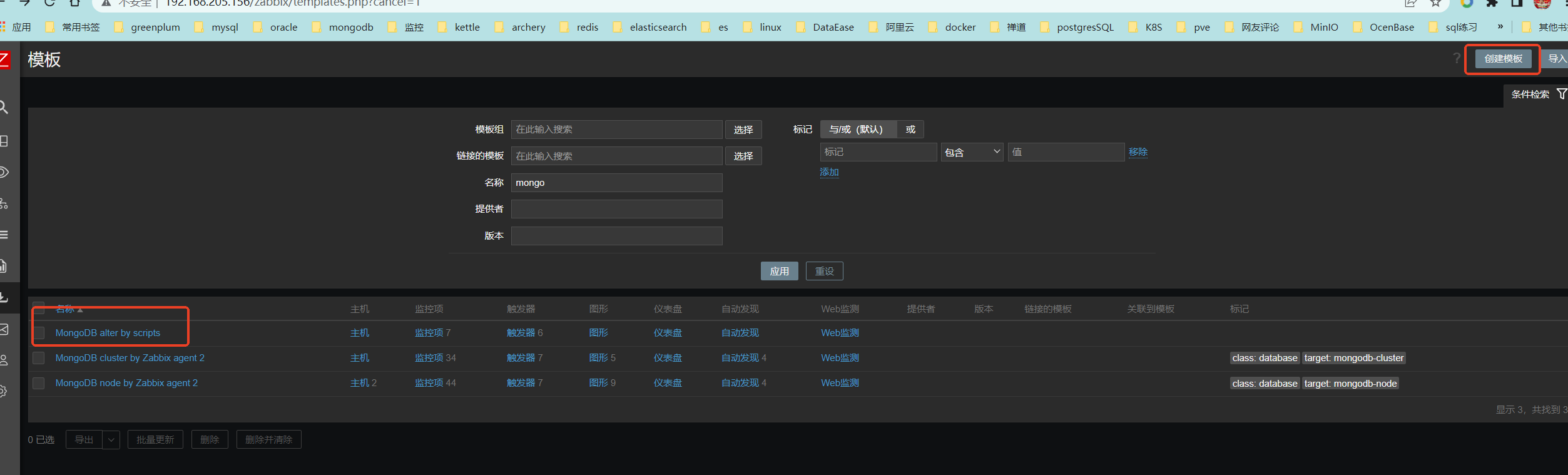Open the Administration gear icon in sidebar
Image resolution: width=1568 pixels, height=475 pixels.
4,391
